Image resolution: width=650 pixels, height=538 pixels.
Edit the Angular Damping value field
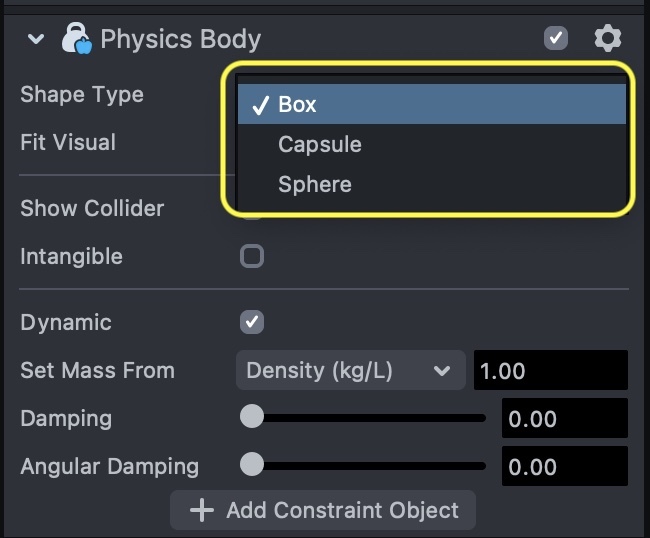(x=564, y=466)
